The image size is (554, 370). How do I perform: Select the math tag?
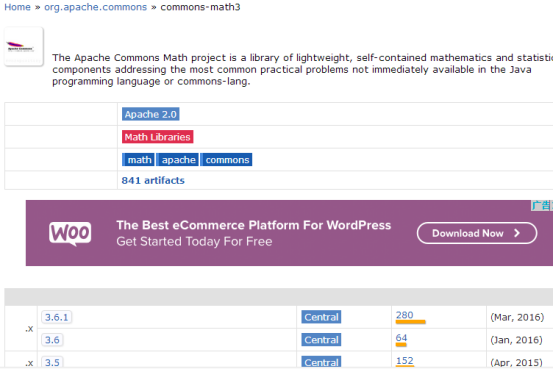[x=138, y=160]
